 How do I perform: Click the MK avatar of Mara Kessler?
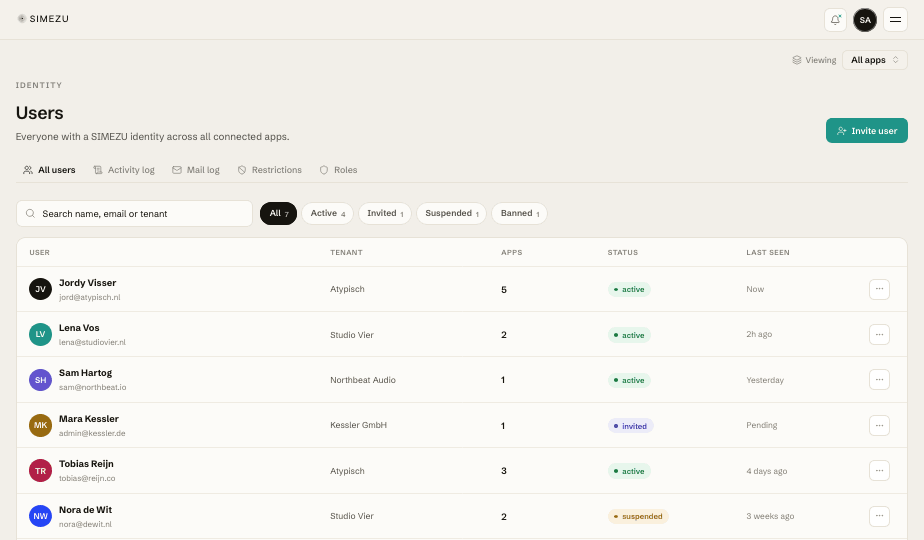(41, 425)
